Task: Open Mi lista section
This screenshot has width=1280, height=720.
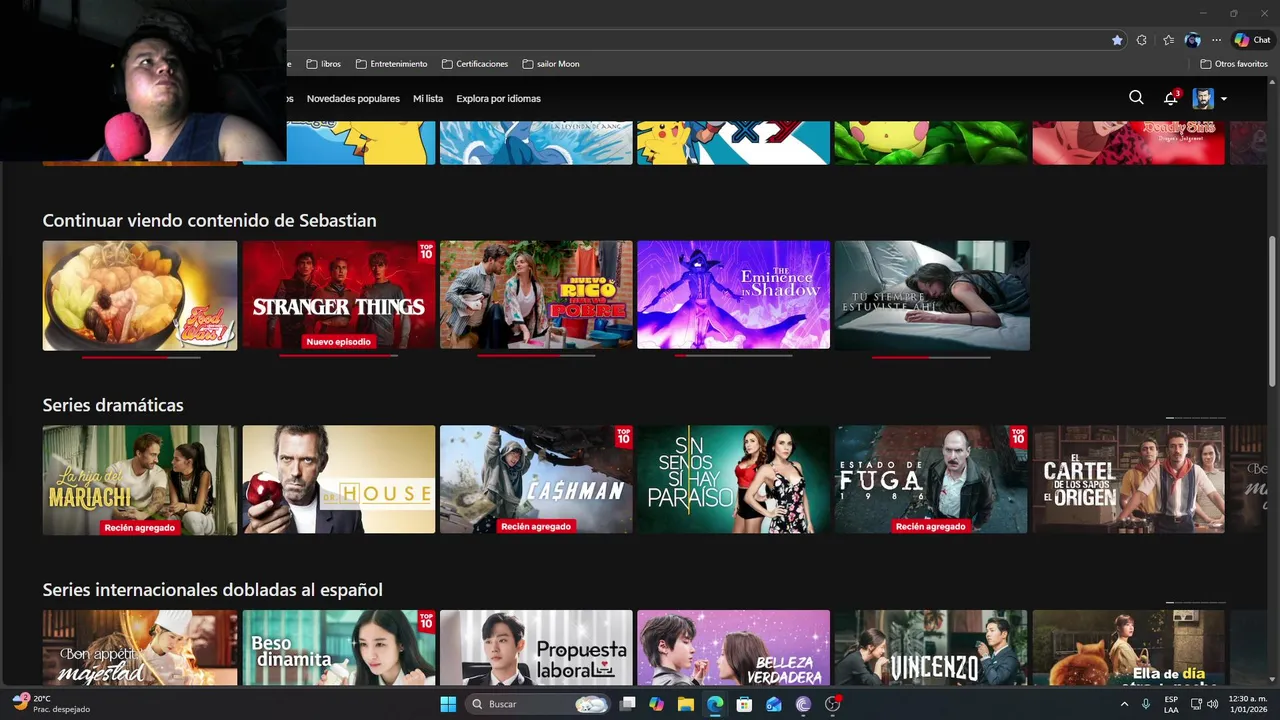Action: pos(428,99)
